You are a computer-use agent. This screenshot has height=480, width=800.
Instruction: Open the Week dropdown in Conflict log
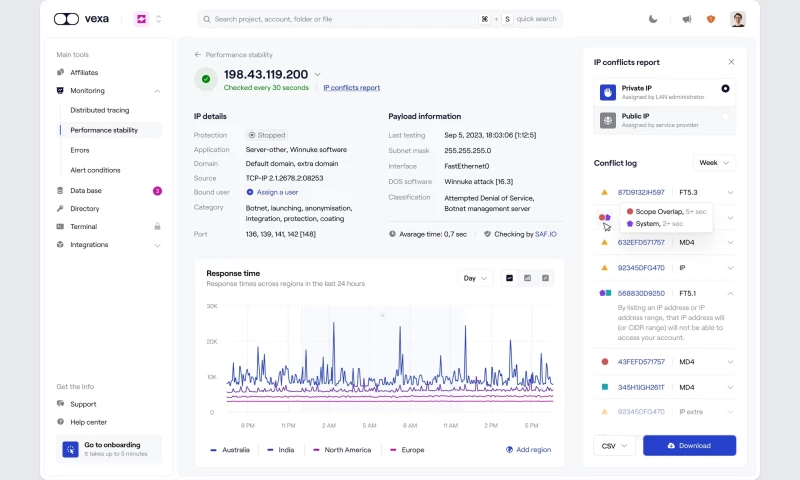coord(713,162)
